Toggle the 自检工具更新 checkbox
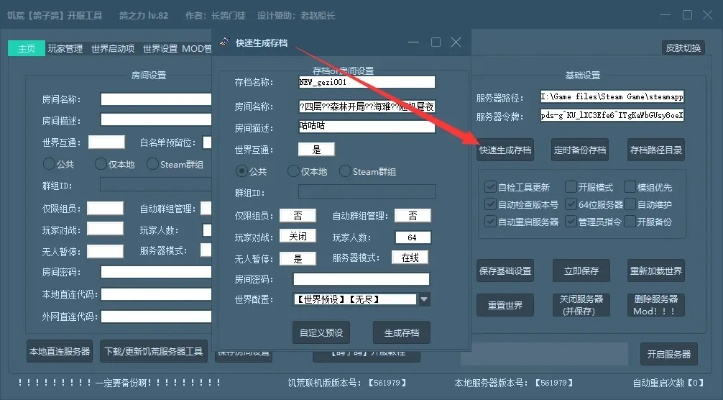Image resolution: width=723 pixels, height=400 pixels. (x=490, y=187)
